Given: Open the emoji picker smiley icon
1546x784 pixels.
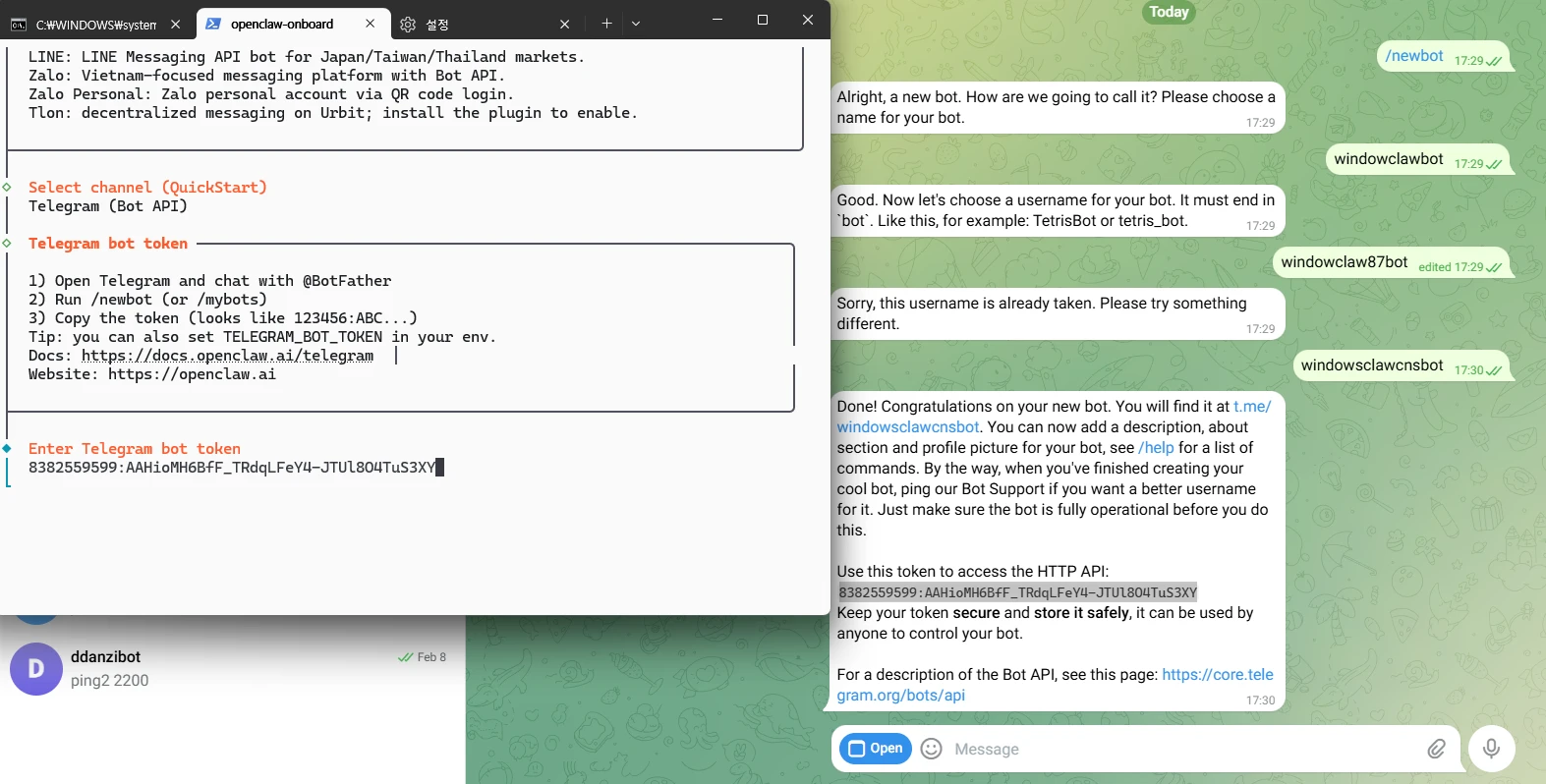Looking at the screenshot, I should (x=932, y=749).
